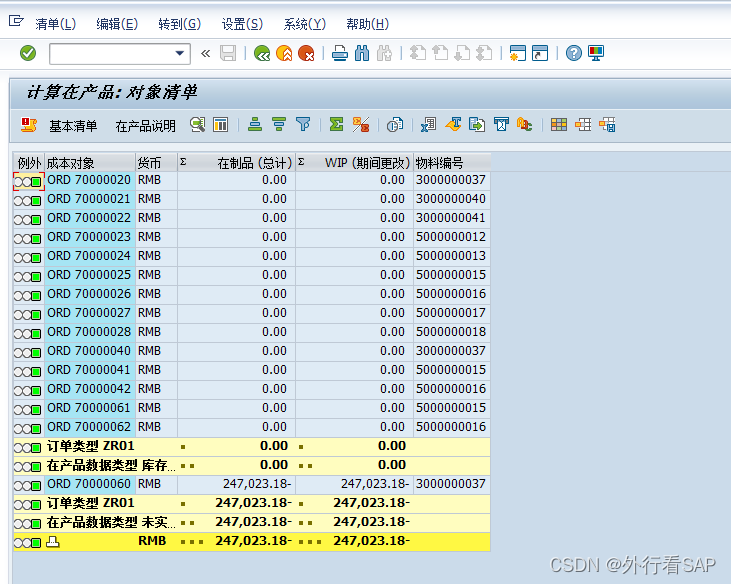Click the Details magnifier icon
Screen dimensions: 731x584
[198, 125]
